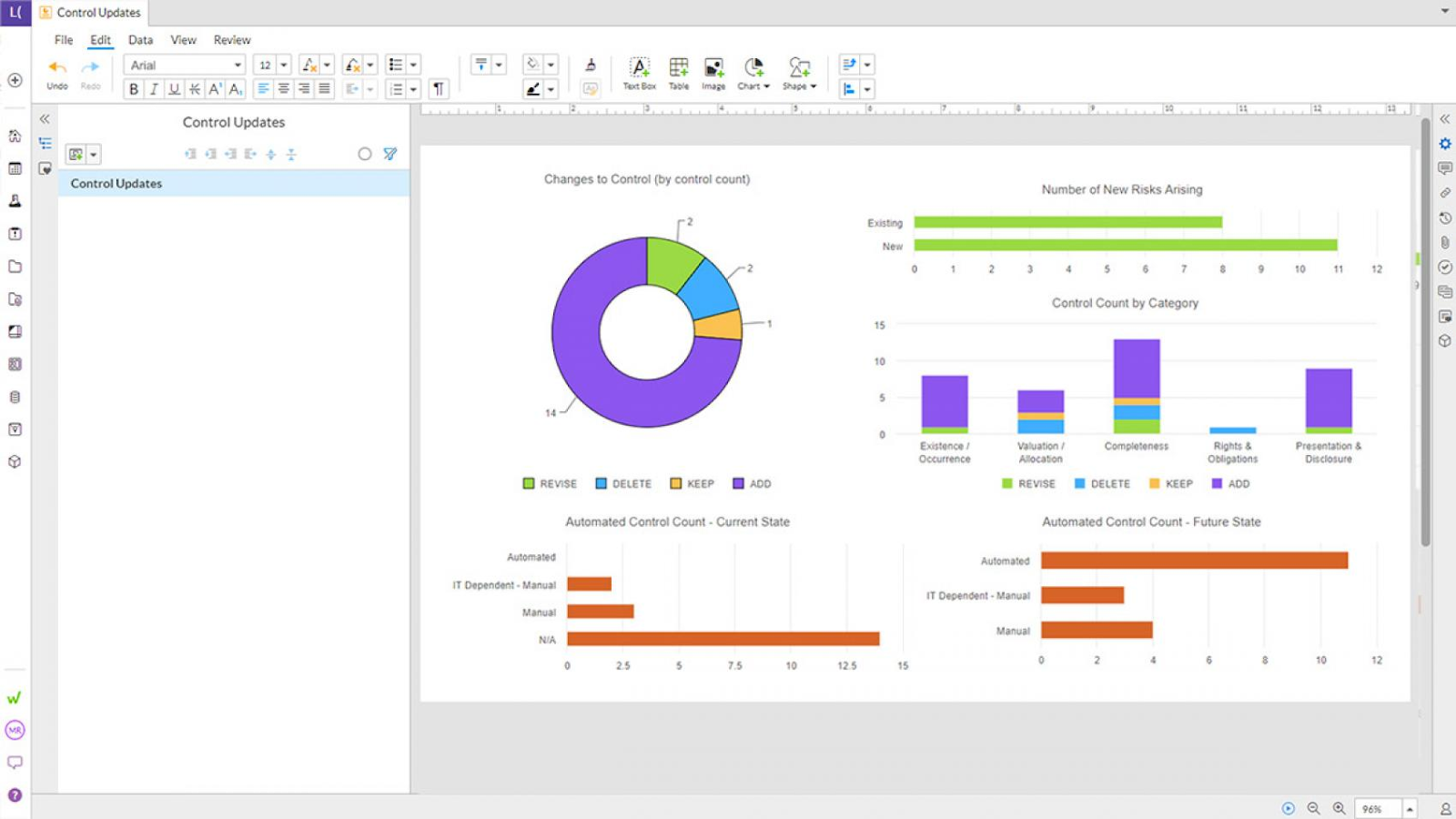Viewport: 1456px width, 819px height.
Task: Toggle bold formatting
Action: pos(134,88)
